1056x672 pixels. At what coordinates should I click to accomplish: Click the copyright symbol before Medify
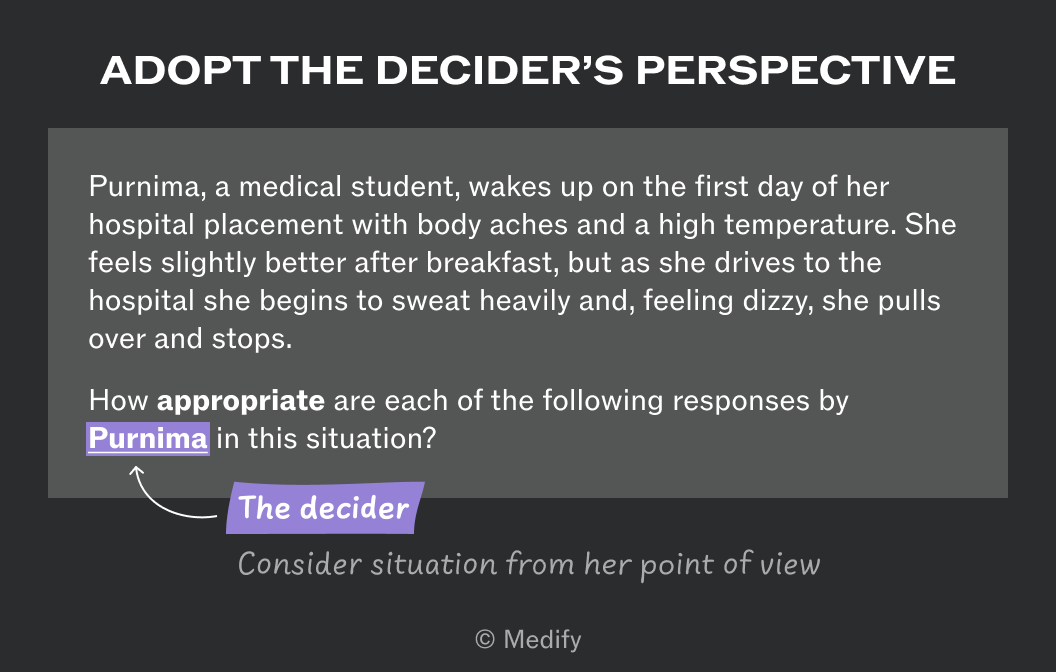click(x=485, y=639)
